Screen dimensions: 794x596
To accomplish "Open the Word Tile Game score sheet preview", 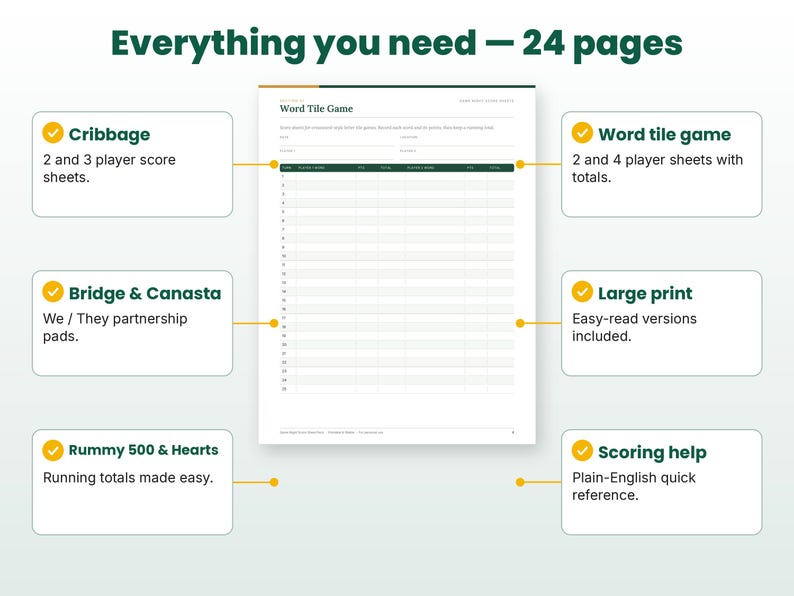I will click(397, 265).
